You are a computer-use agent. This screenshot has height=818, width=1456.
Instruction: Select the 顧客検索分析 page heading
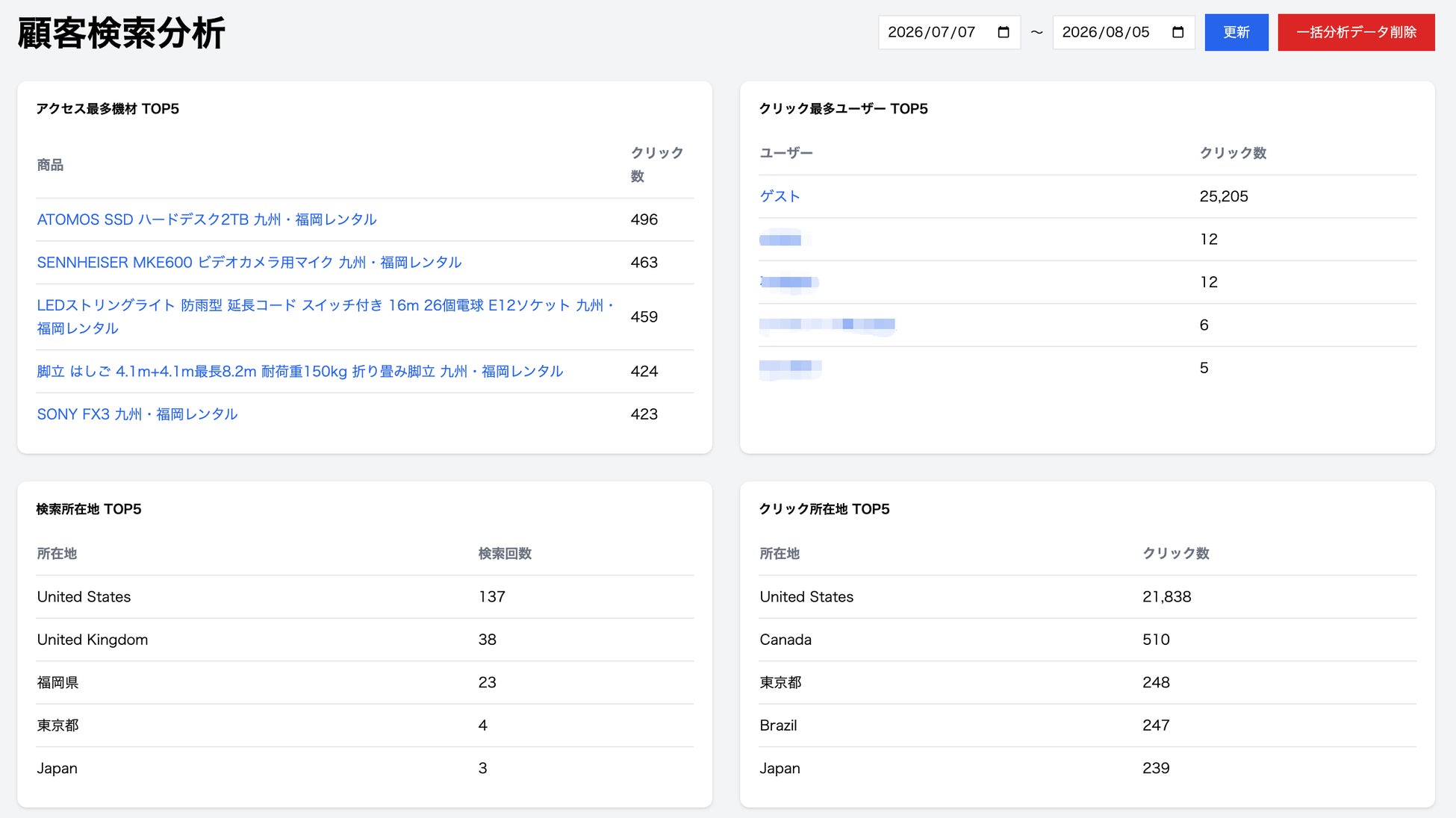pyautogui.click(x=121, y=33)
